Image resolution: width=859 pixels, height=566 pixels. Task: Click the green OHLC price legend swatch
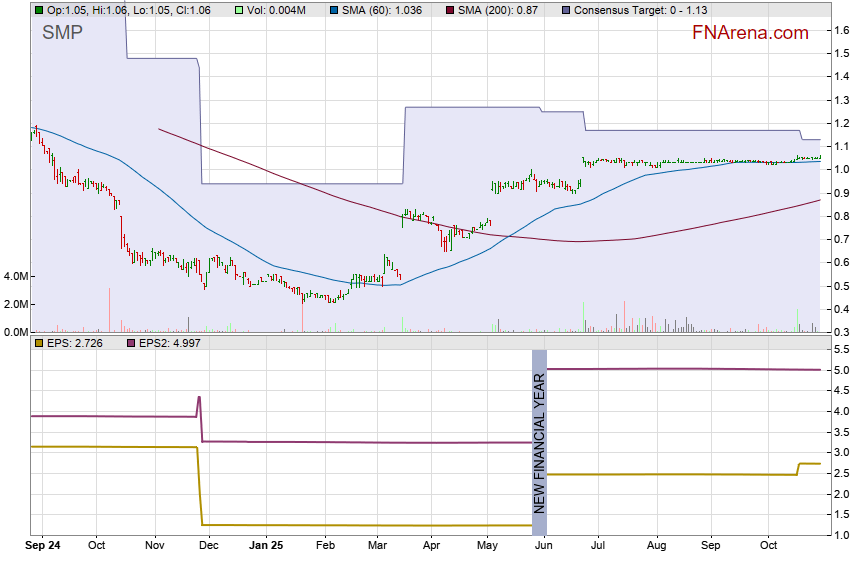point(39,10)
